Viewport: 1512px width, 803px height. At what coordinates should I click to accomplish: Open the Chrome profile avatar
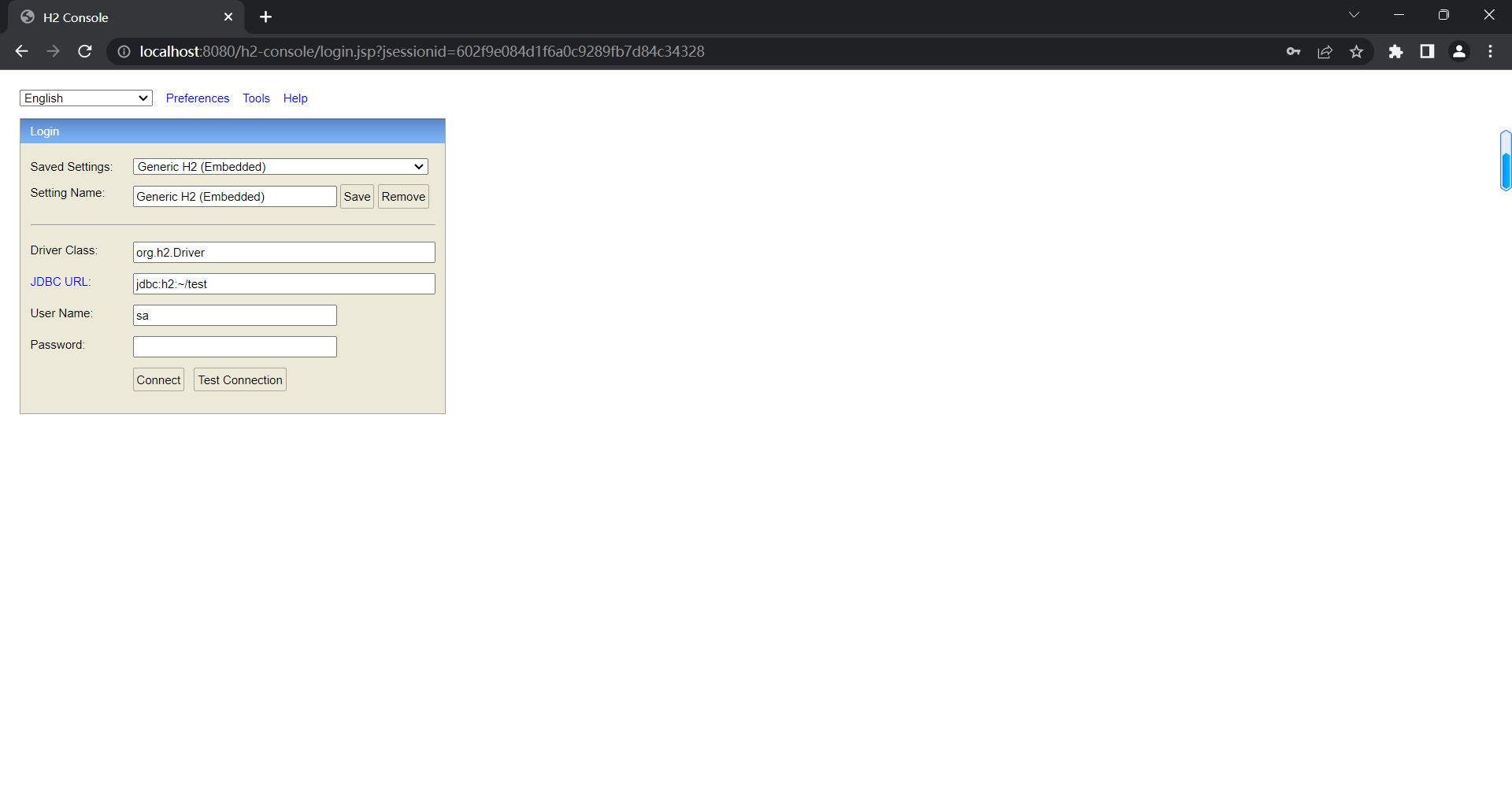click(x=1459, y=51)
